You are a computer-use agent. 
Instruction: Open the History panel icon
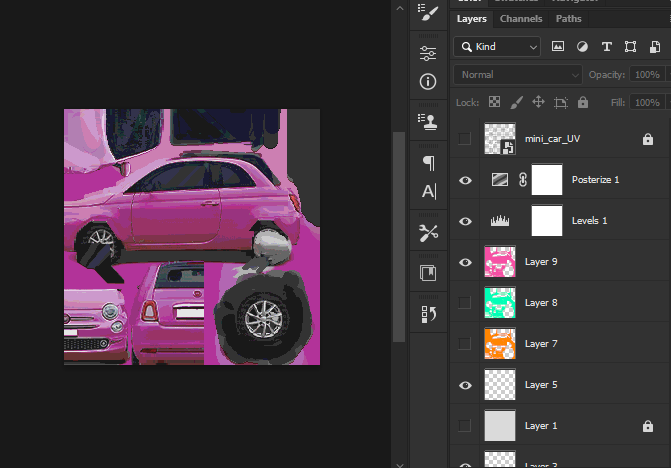click(428, 314)
